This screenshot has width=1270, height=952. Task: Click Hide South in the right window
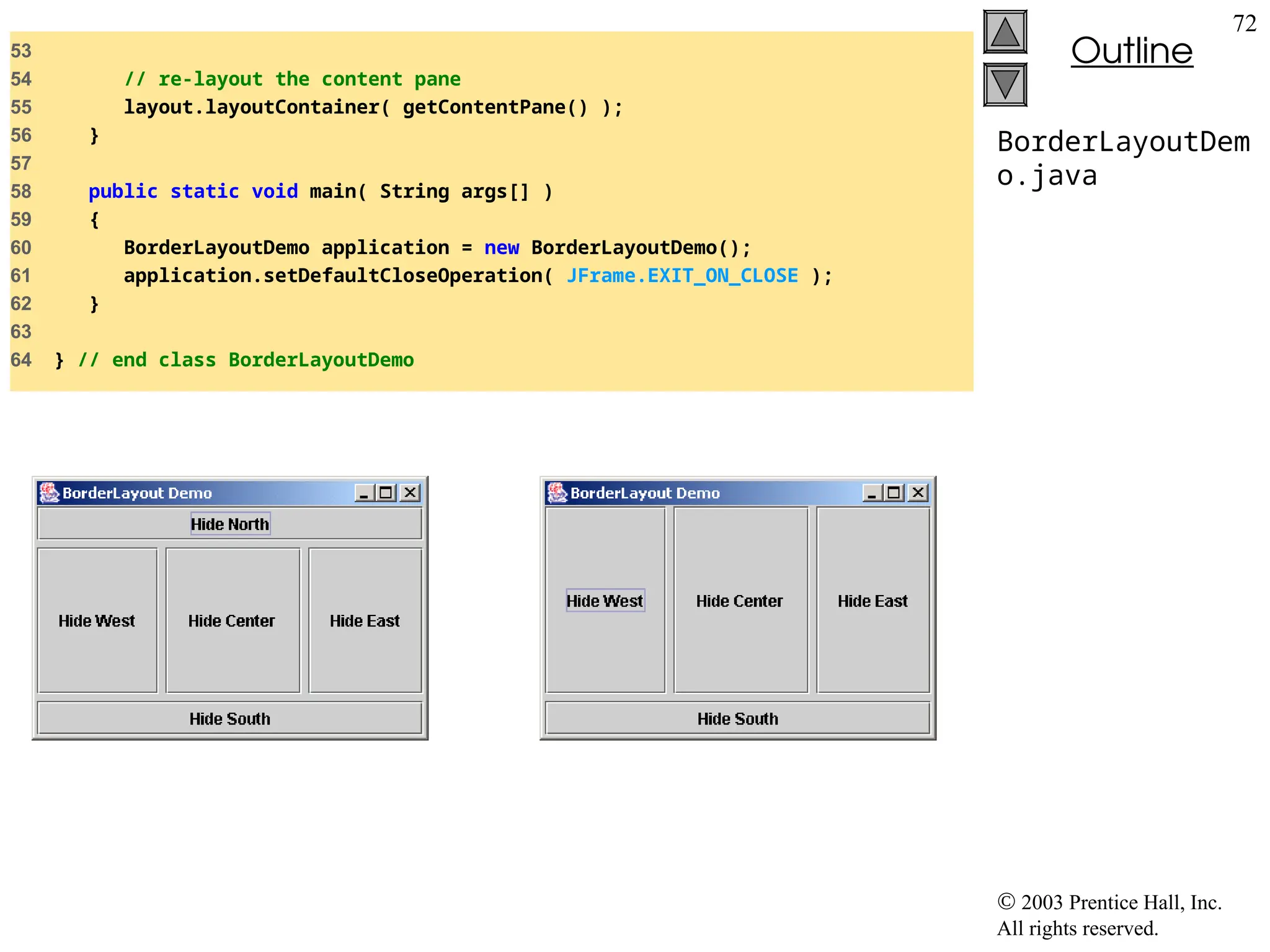coord(738,718)
